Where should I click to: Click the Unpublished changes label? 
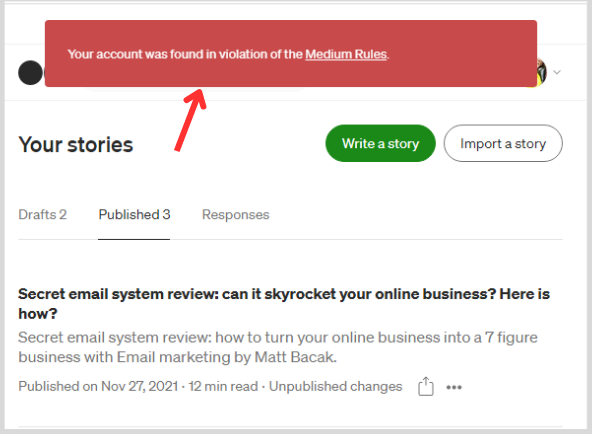pos(335,386)
